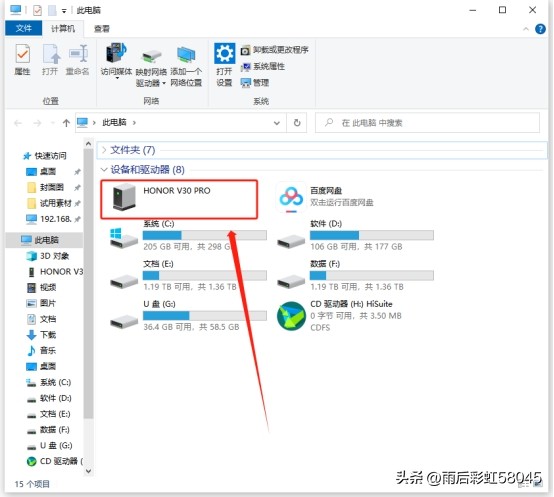Click the Map network drive (映射网络驱动器) icon
The height and width of the screenshot is (497, 554).
[151, 67]
